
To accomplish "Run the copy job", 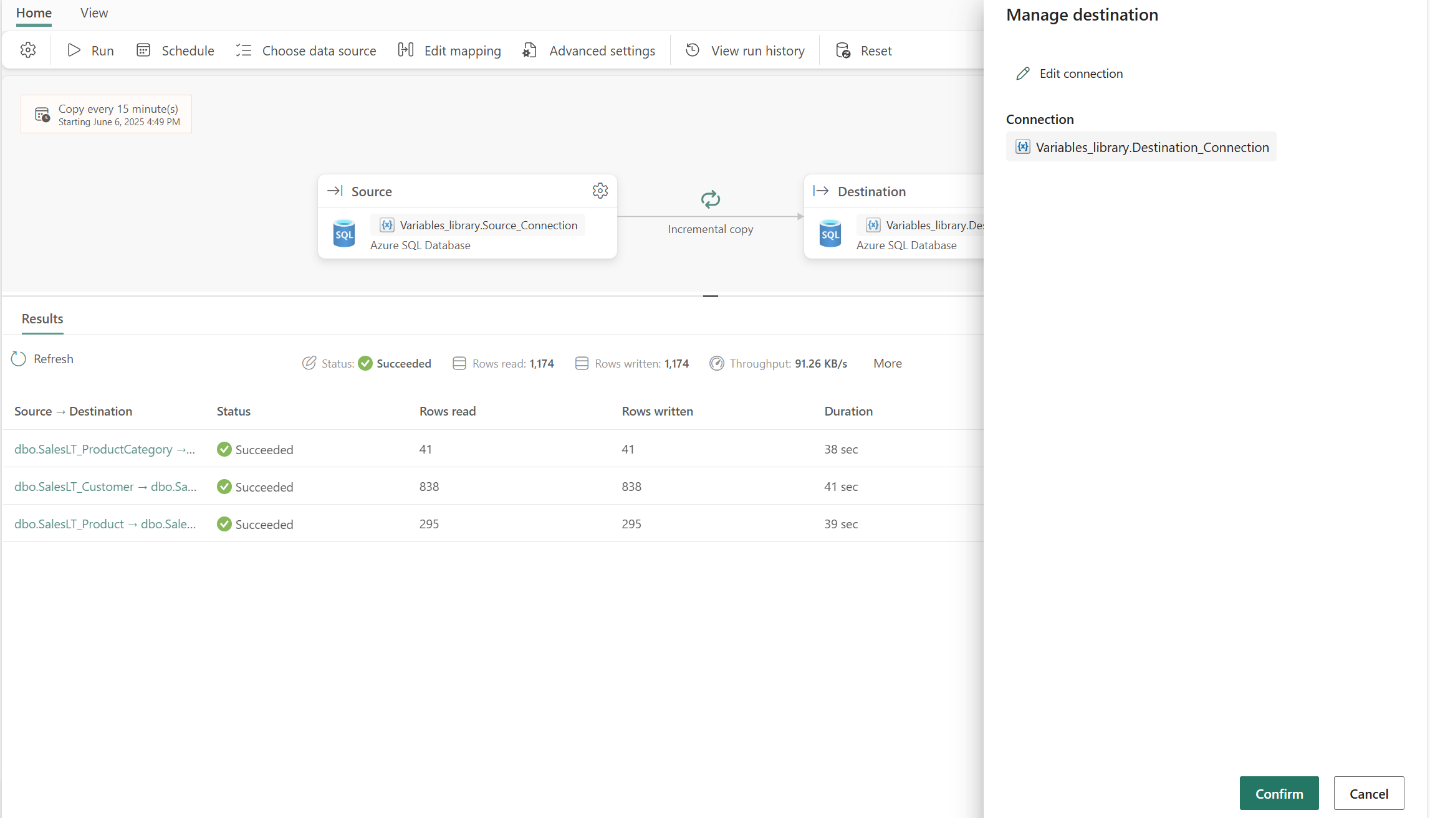I will [90, 51].
